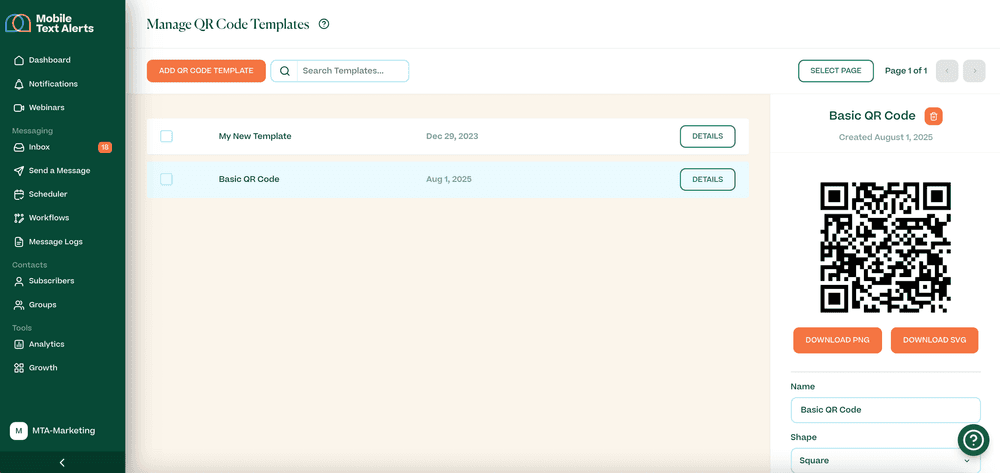The height and width of the screenshot is (473, 1000).
Task: Go to next page arrow
Action: point(974,71)
